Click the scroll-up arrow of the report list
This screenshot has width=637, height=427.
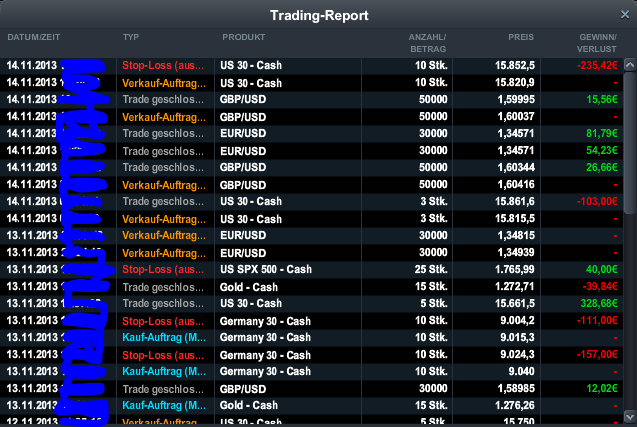pyautogui.click(x=630, y=64)
